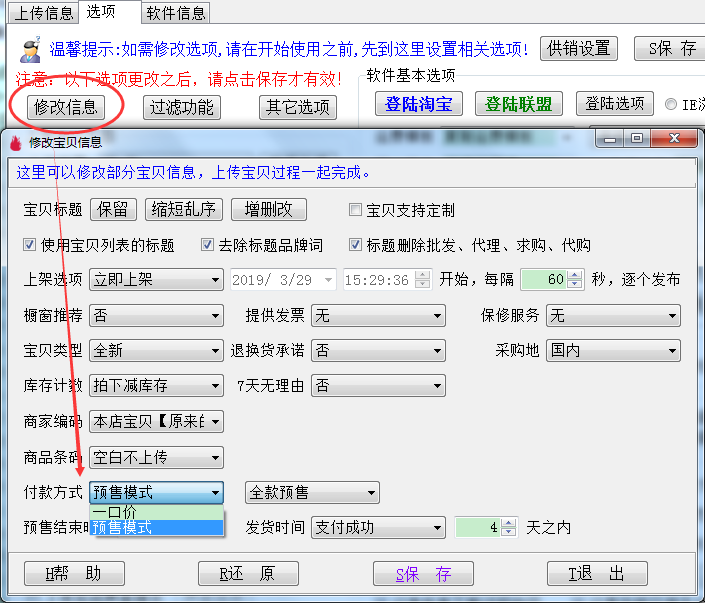This screenshot has width=705, height=603.
Task: Increase the 发货时间 days spinner
Action: (509, 522)
